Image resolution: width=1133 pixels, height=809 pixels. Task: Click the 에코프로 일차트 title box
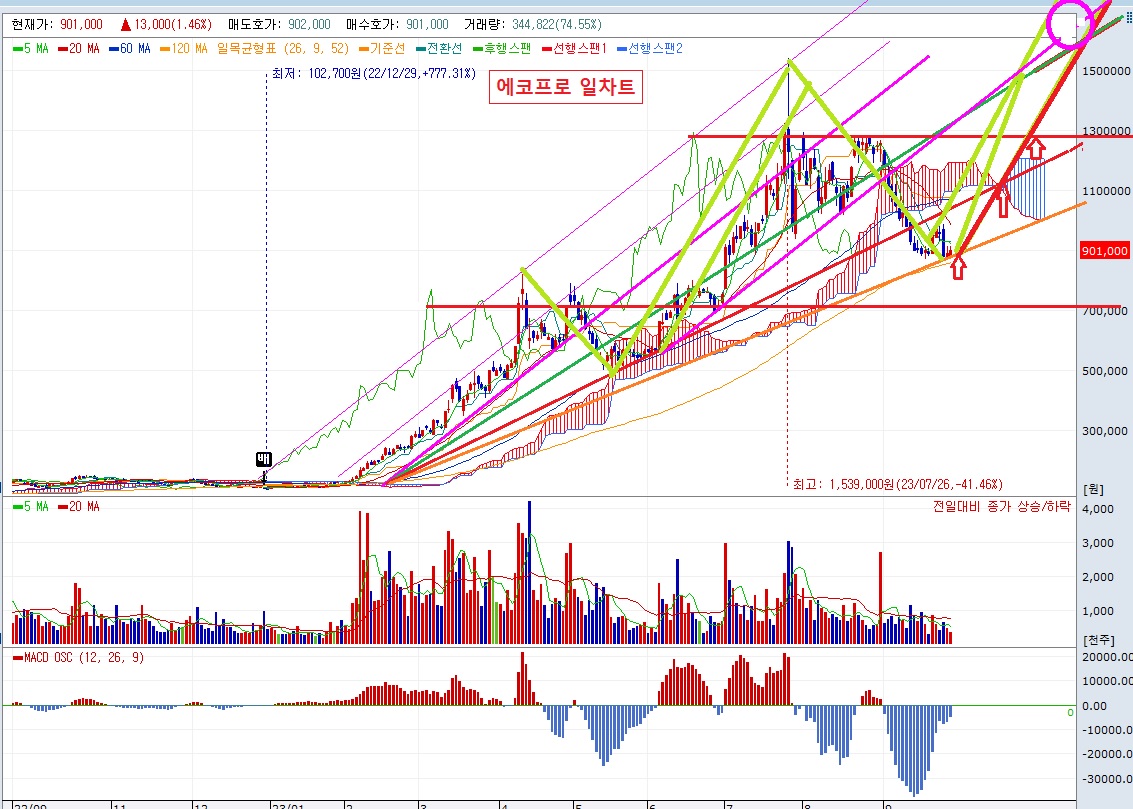click(567, 88)
